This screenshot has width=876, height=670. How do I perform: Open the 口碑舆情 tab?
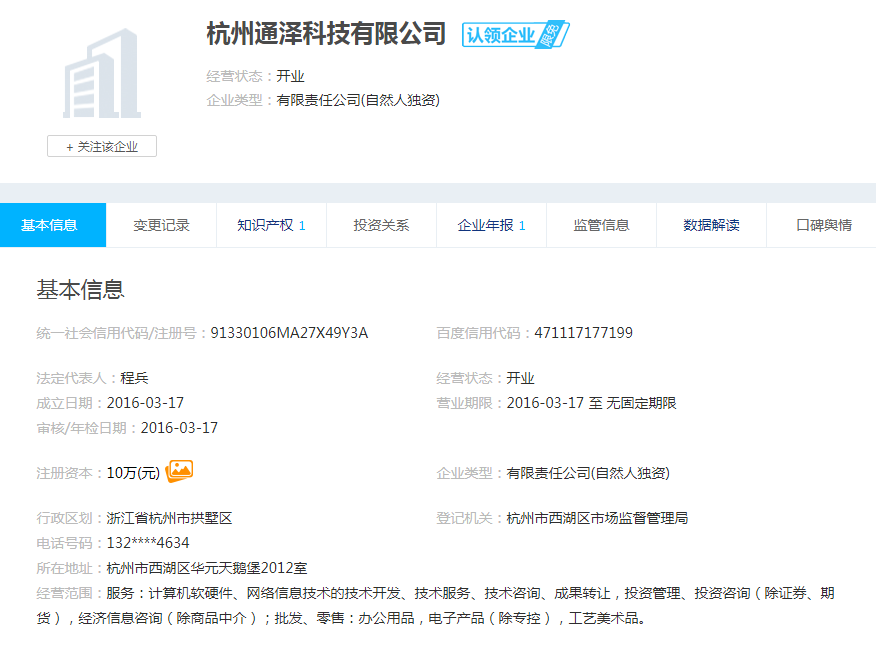tap(823, 225)
